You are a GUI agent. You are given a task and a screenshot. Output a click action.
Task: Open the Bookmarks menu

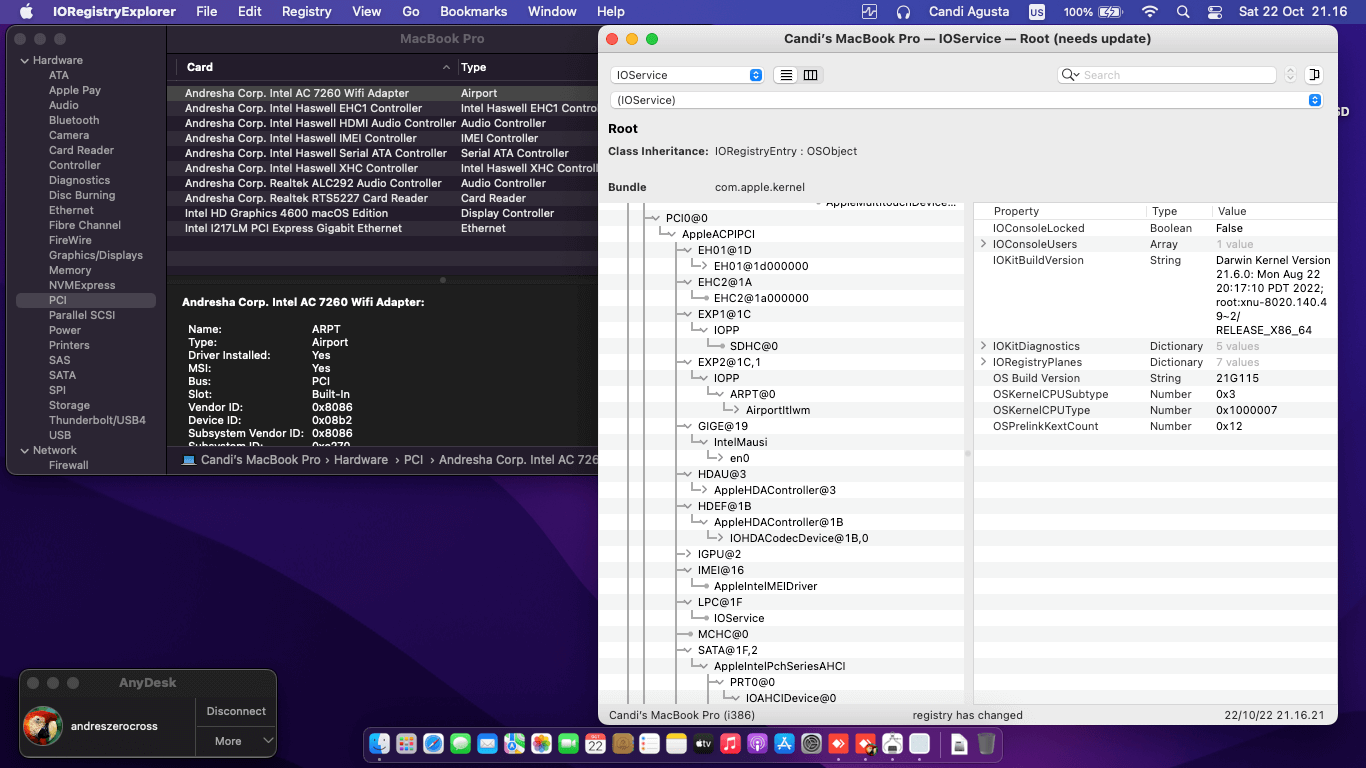tap(473, 12)
